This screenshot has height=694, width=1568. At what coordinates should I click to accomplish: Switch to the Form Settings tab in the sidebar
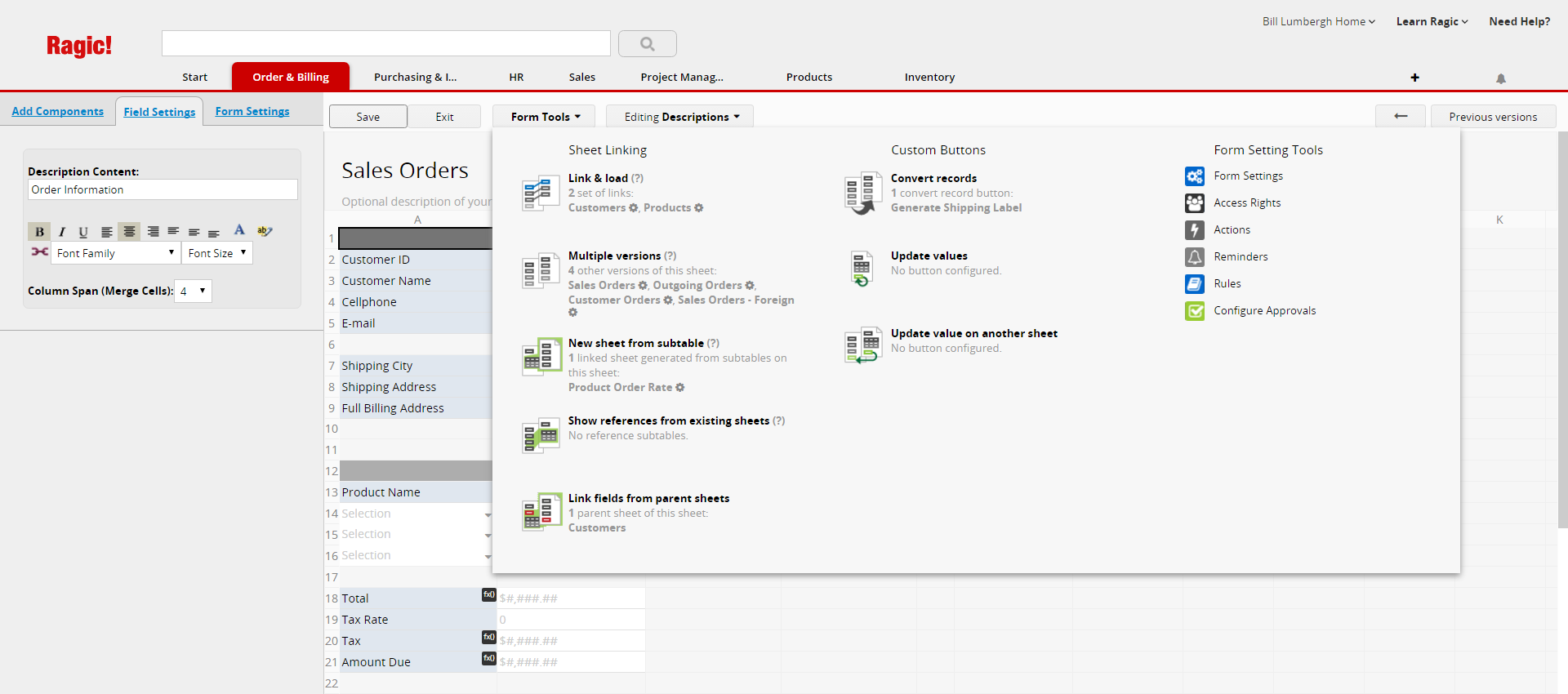click(252, 111)
